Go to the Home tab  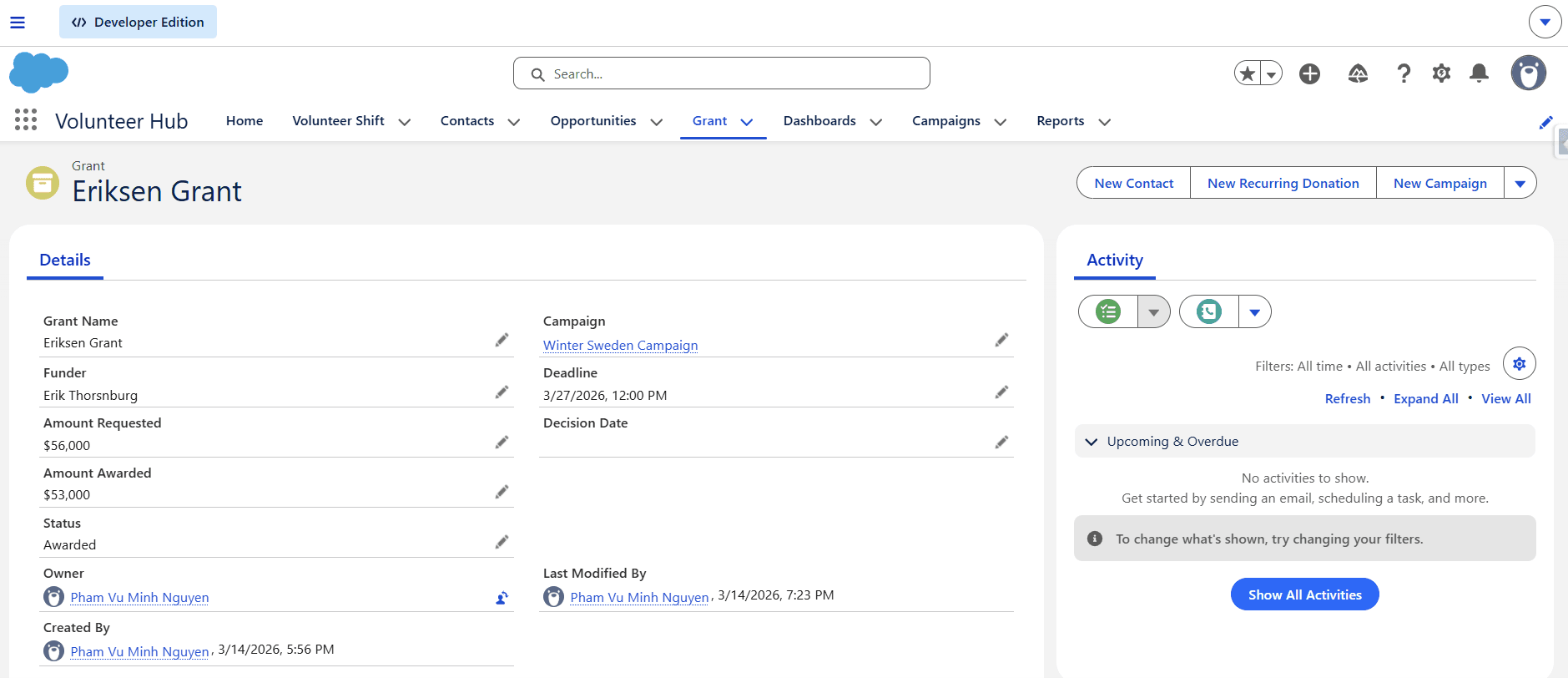pyautogui.click(x=245, y=121)
